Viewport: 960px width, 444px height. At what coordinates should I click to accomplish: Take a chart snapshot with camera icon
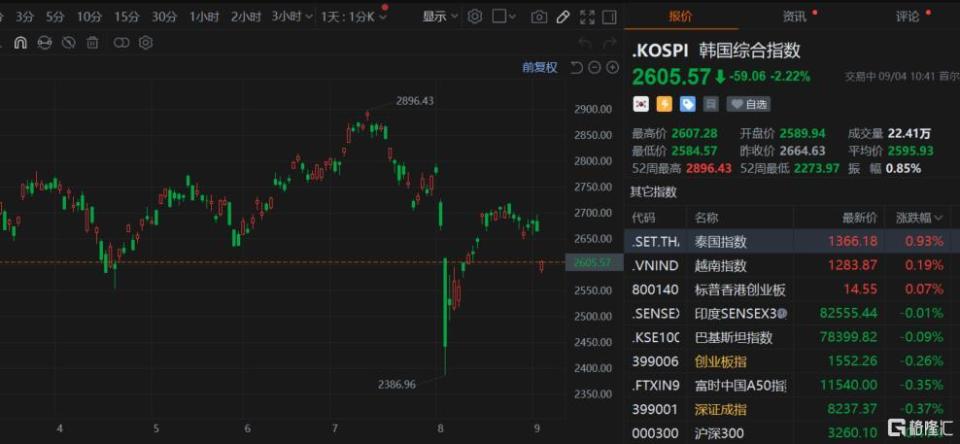[539, 17]
